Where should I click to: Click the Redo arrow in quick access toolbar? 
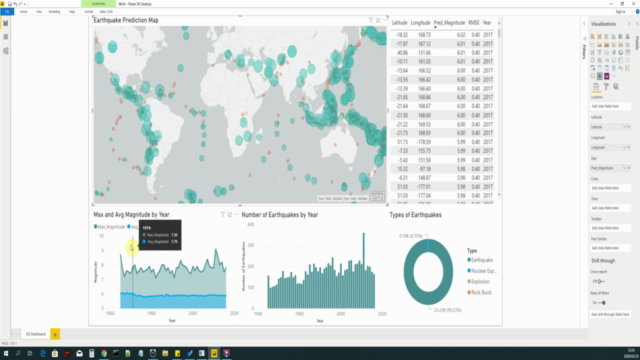(20, 4)
